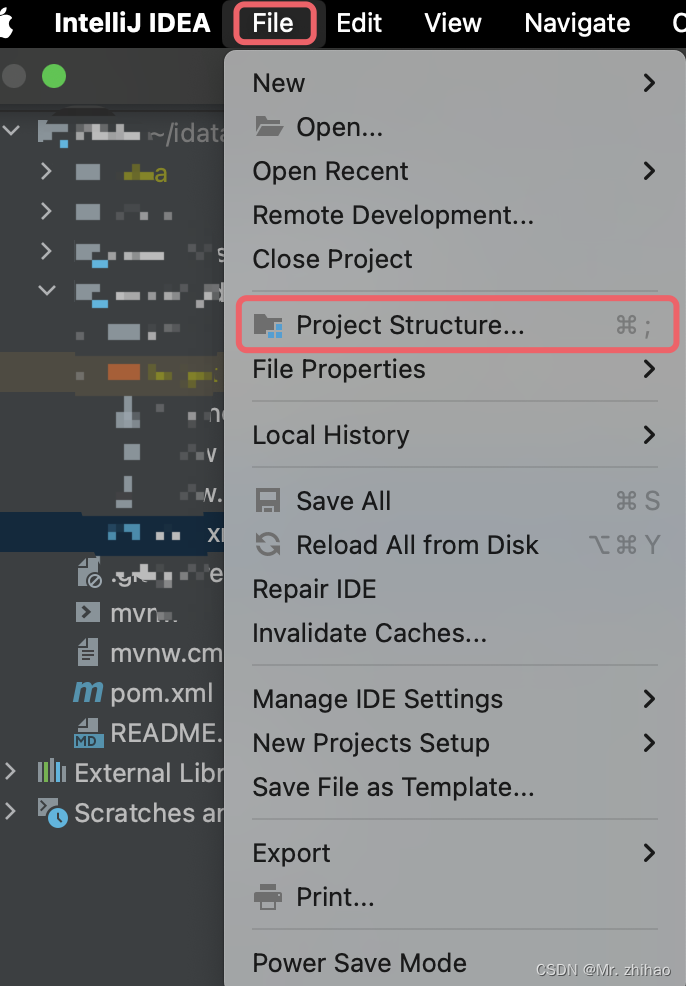Open the Edit menu
686x986 pixels.
(x=360, y=22)
